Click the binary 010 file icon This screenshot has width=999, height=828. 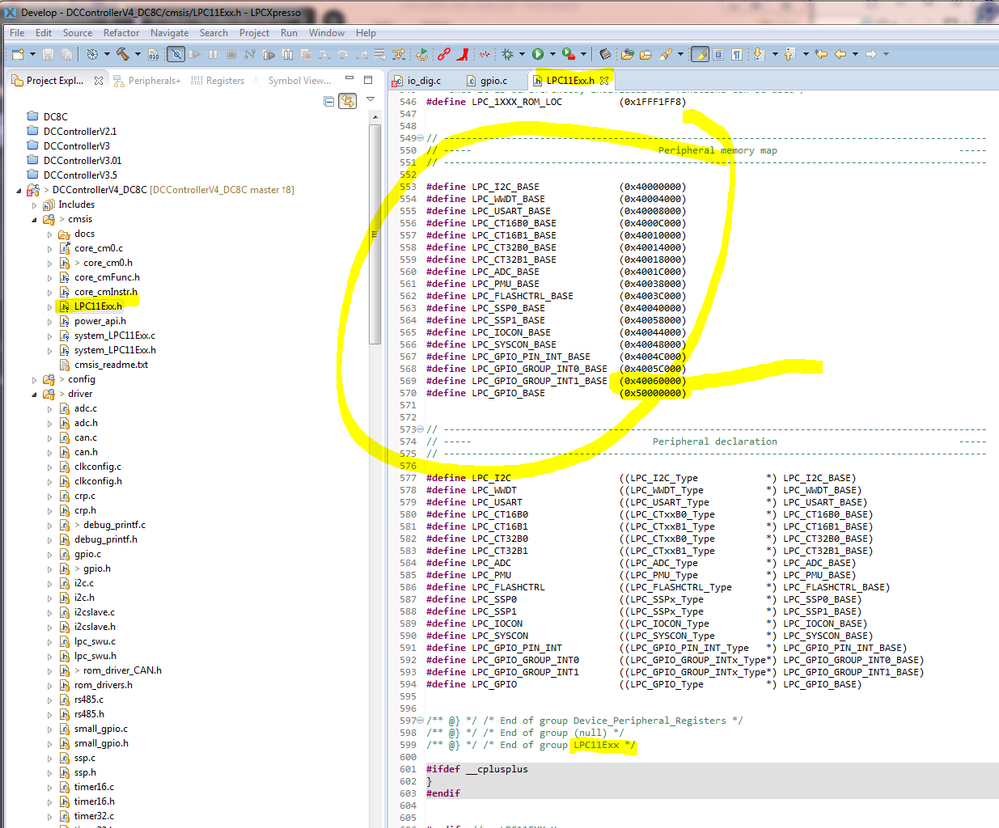point(154,54)
